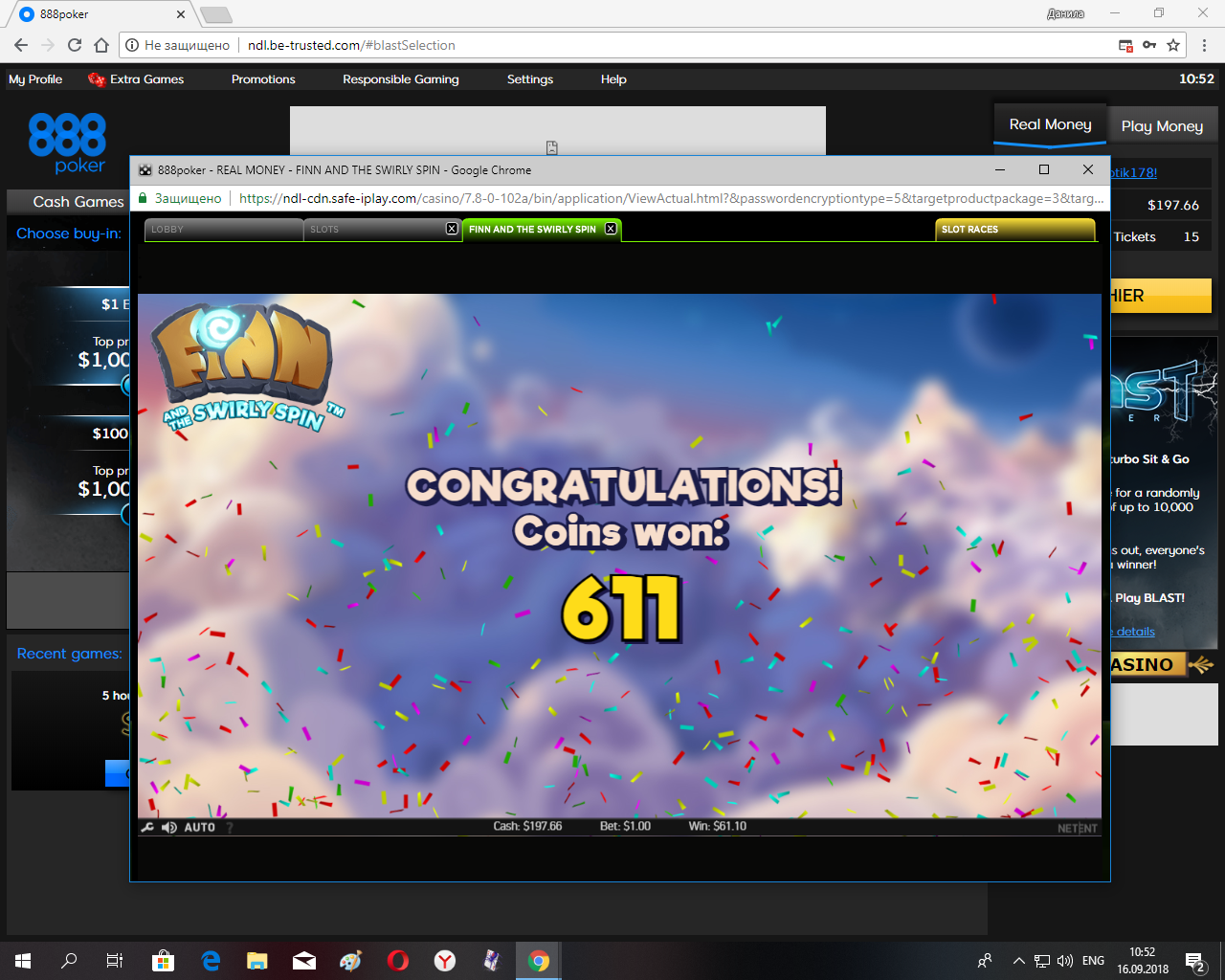Open the CASINO banner
This screenshot has width=1225, height=980.
[x=1162, y=664]
